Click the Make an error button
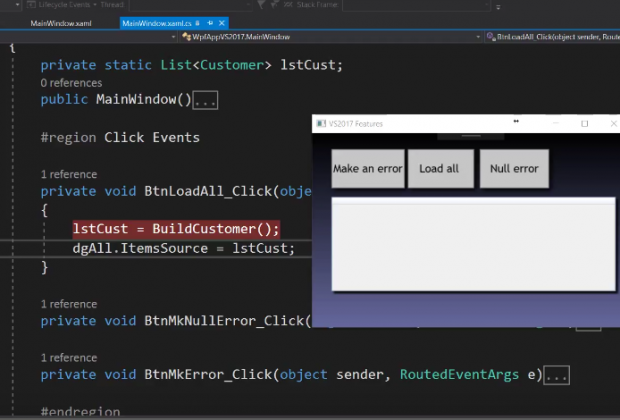Image resolution: width=620 pixels, height=420 pixels. pyautogui.click(x=367, y=169)
